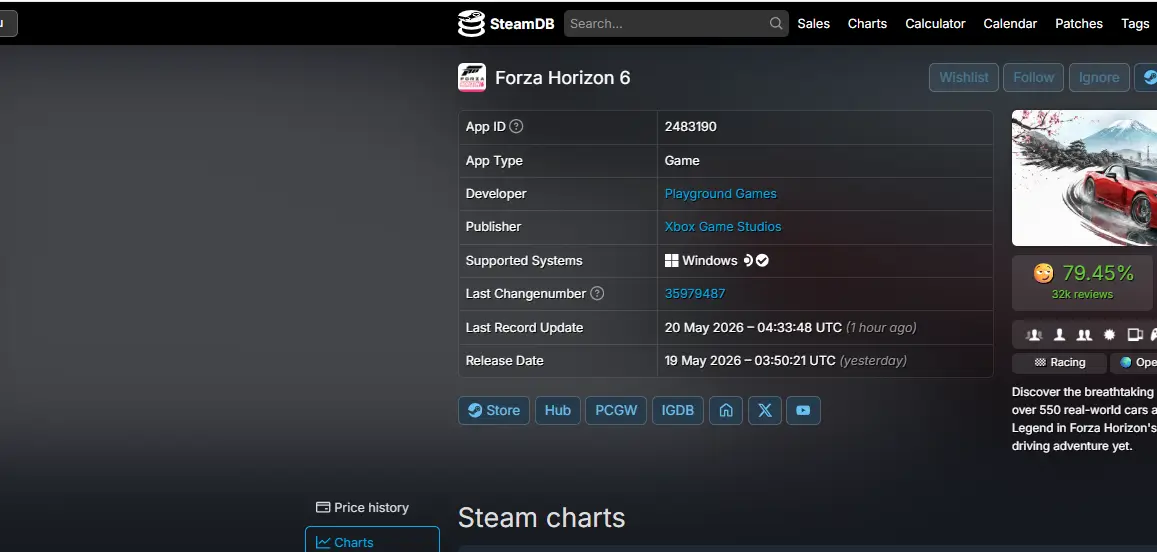Click the Steam achievements burst icon

tap(1109, 335)
